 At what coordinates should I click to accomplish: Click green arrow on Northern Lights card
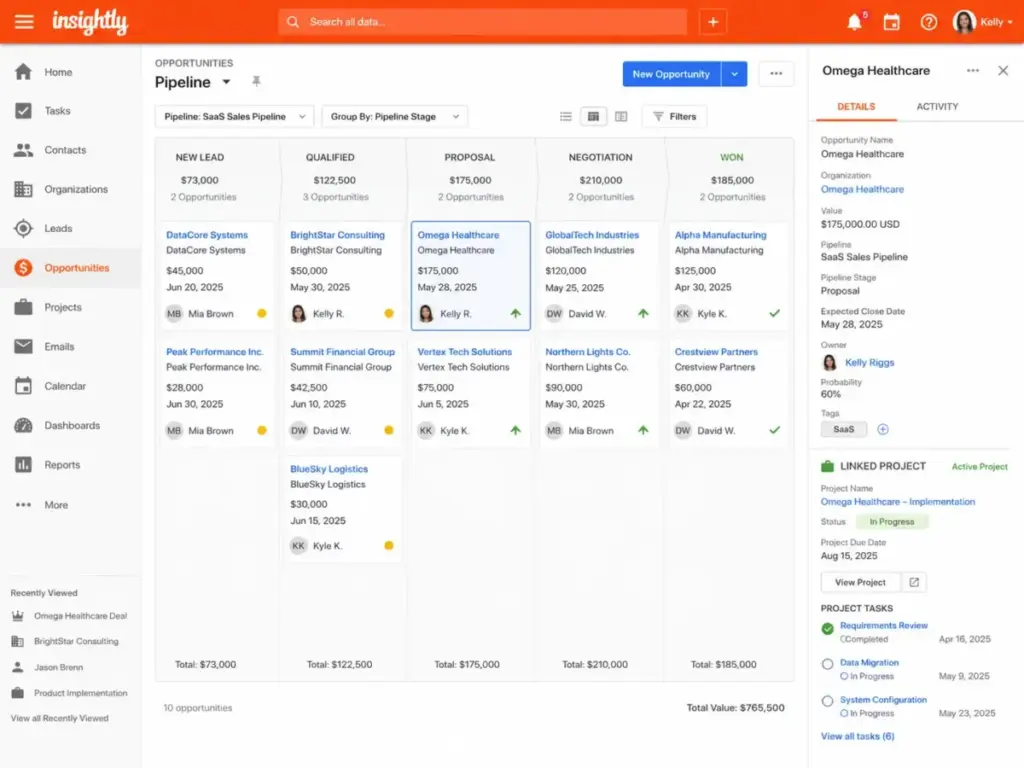point(643,430)
